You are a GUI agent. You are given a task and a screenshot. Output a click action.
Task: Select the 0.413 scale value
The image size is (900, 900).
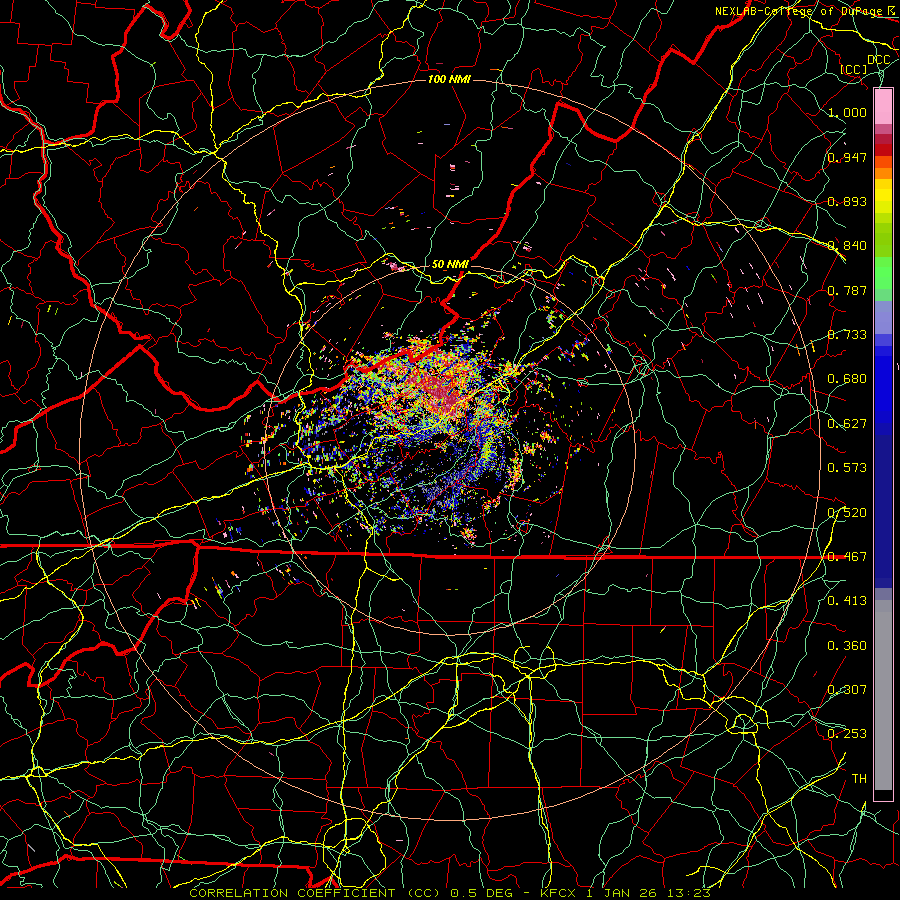pyautogui.click(x=847, y=600)
